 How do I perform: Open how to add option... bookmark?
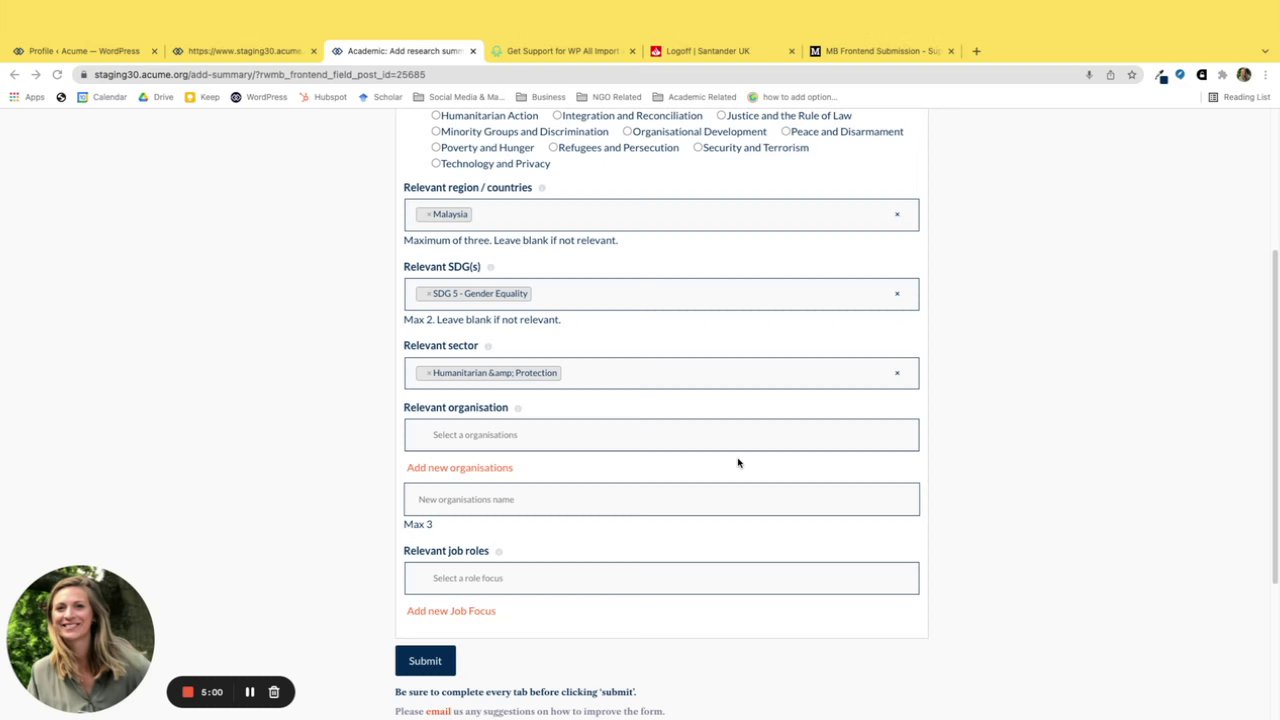click(x=792, y=97)
